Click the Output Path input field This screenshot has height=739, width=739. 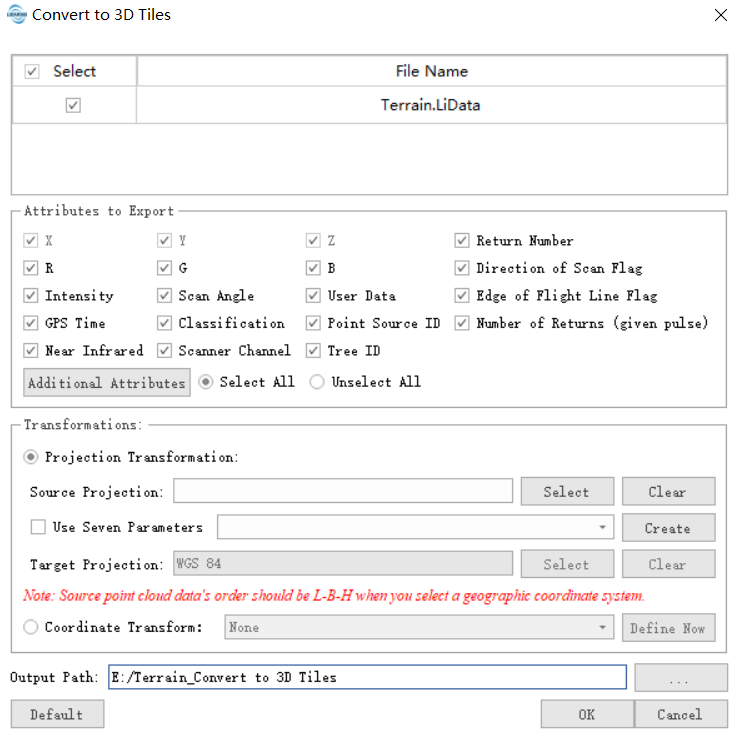click(366, 678)
